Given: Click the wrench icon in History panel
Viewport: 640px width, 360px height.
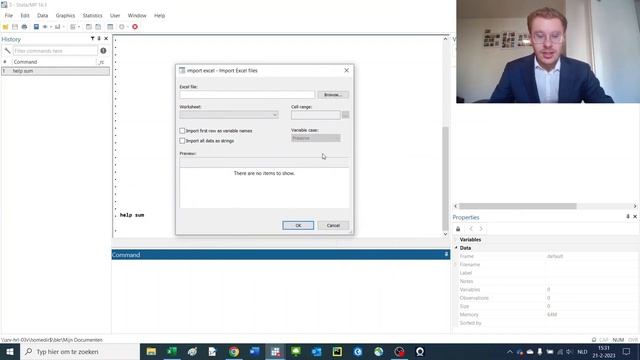Looking at the screenshot, I should 7,51.
